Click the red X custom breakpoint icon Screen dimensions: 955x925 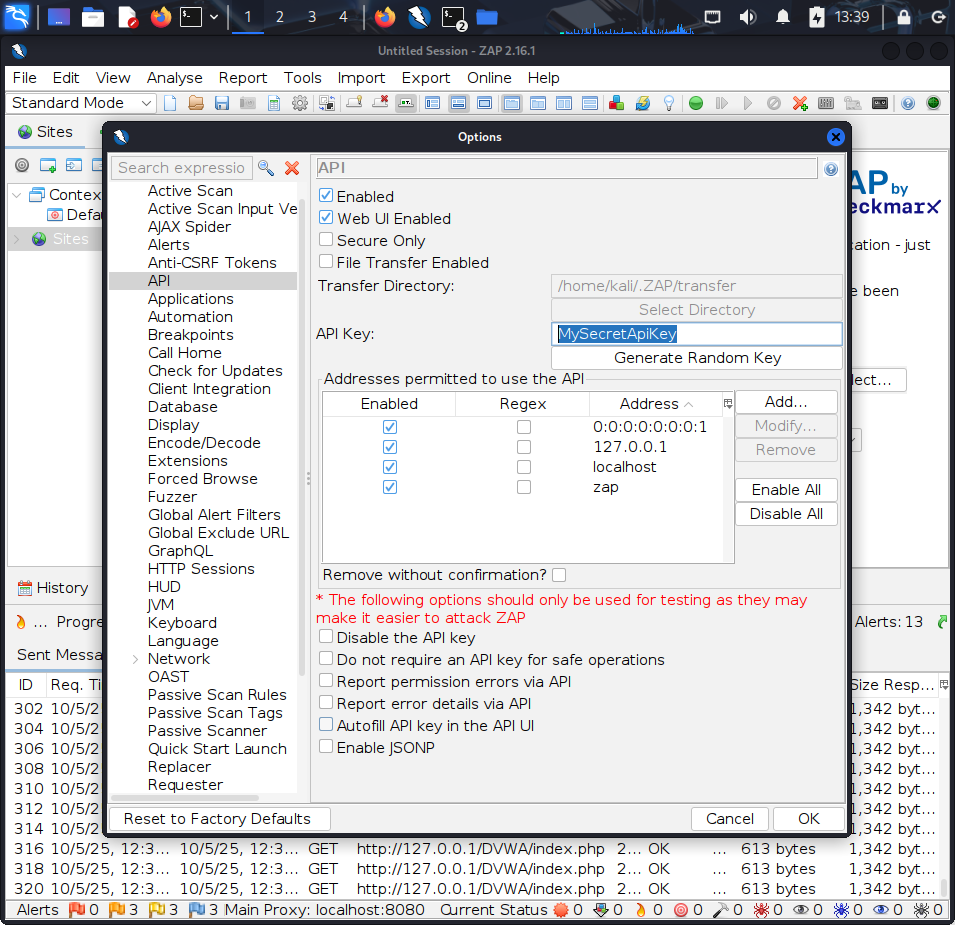[x=800, y=103]
